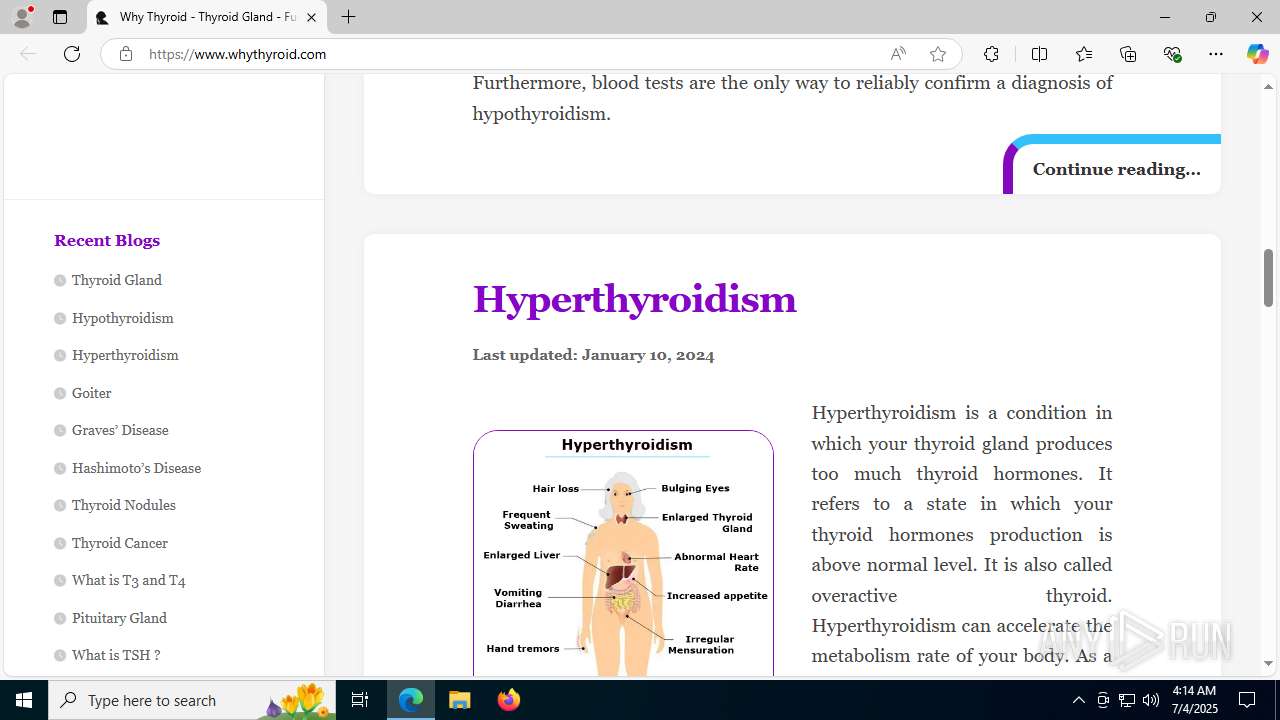Open Hashimoto's Disease blog link
Image resolution: width=1280 pixels, height=720 pixels.
(136, 468)
